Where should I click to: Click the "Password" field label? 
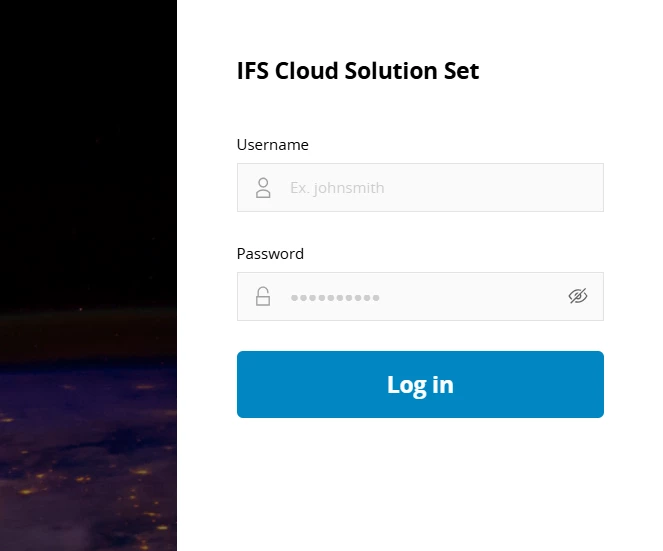point(270,254)
